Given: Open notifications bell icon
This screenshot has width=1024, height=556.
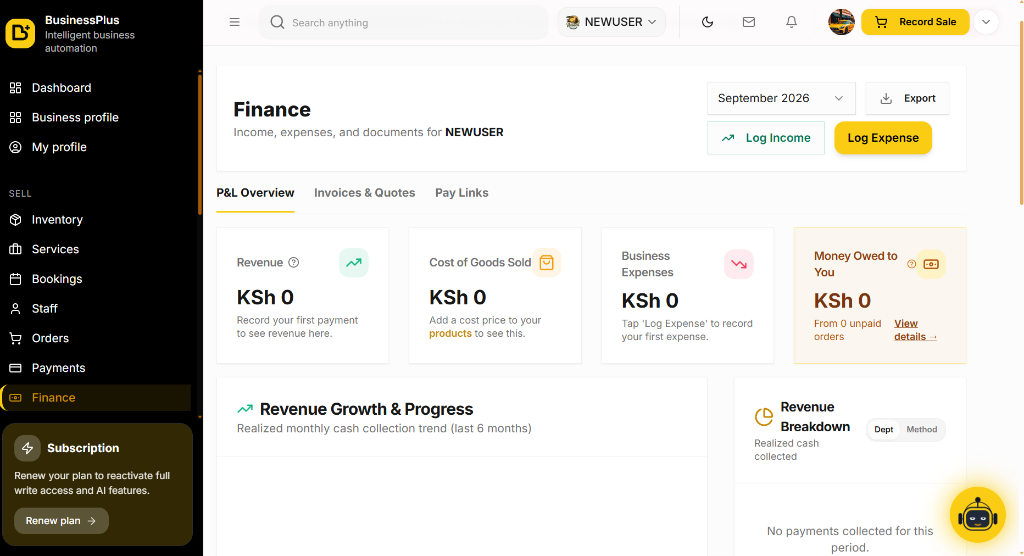Looking at the screenshot, I should [x=792, y=22].
